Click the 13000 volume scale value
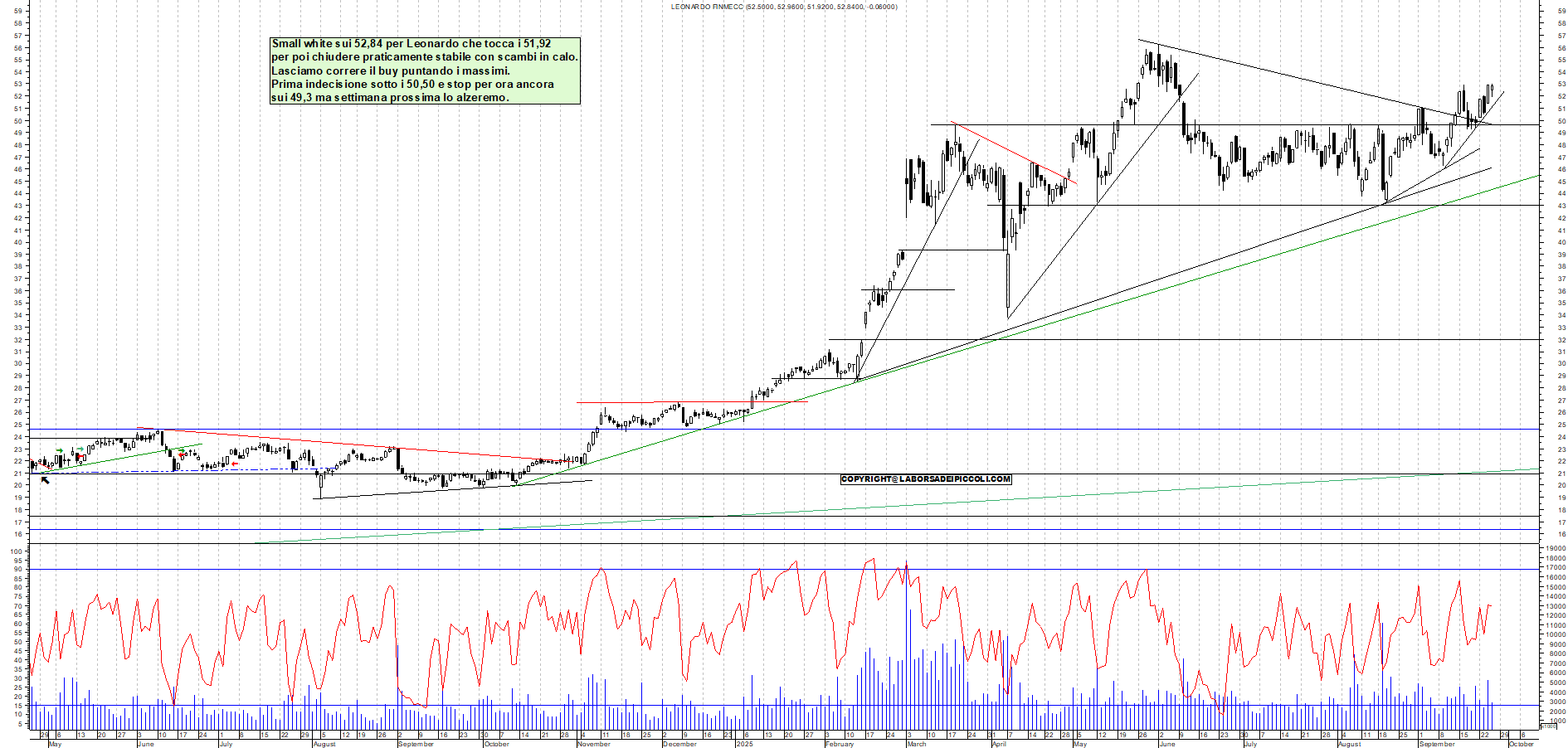Viewport: 1568px width, 748px height. tap(1556, 606)
